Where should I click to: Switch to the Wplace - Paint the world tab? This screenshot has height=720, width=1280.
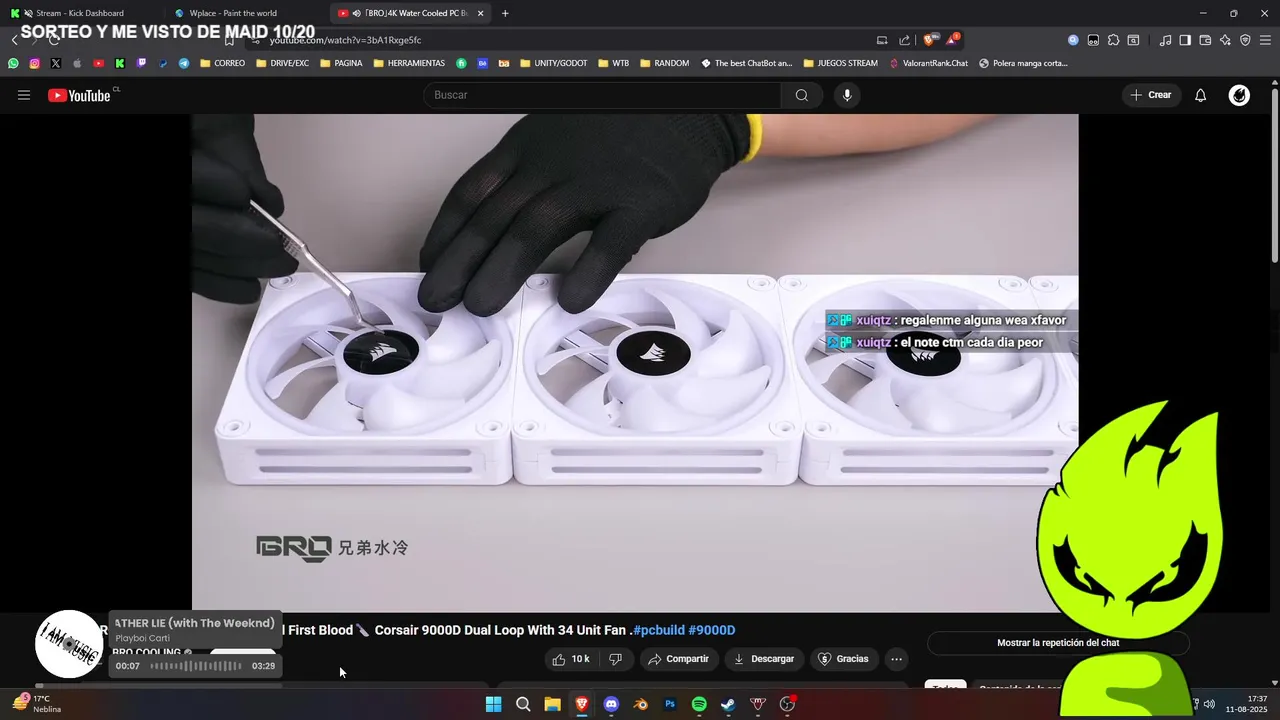click(245, 13)
